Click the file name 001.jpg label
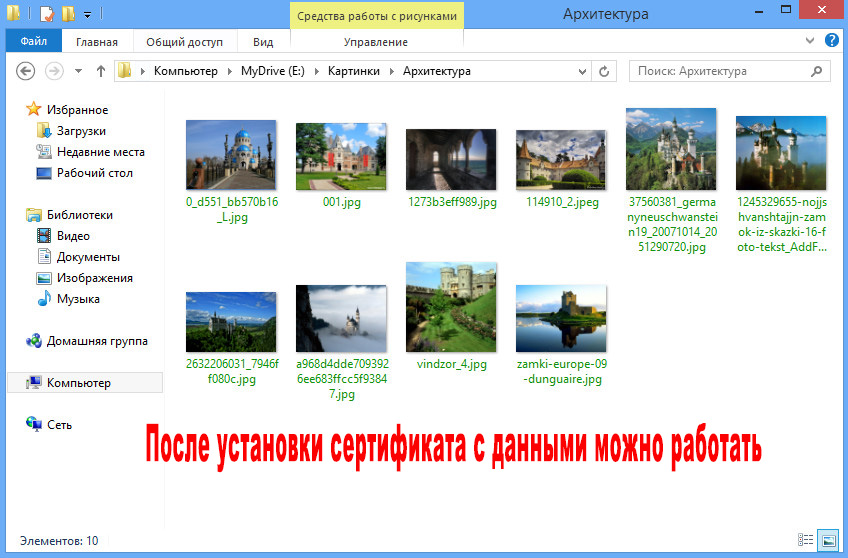848x558 pixels. pyautogui.click(x=341, y=202)
